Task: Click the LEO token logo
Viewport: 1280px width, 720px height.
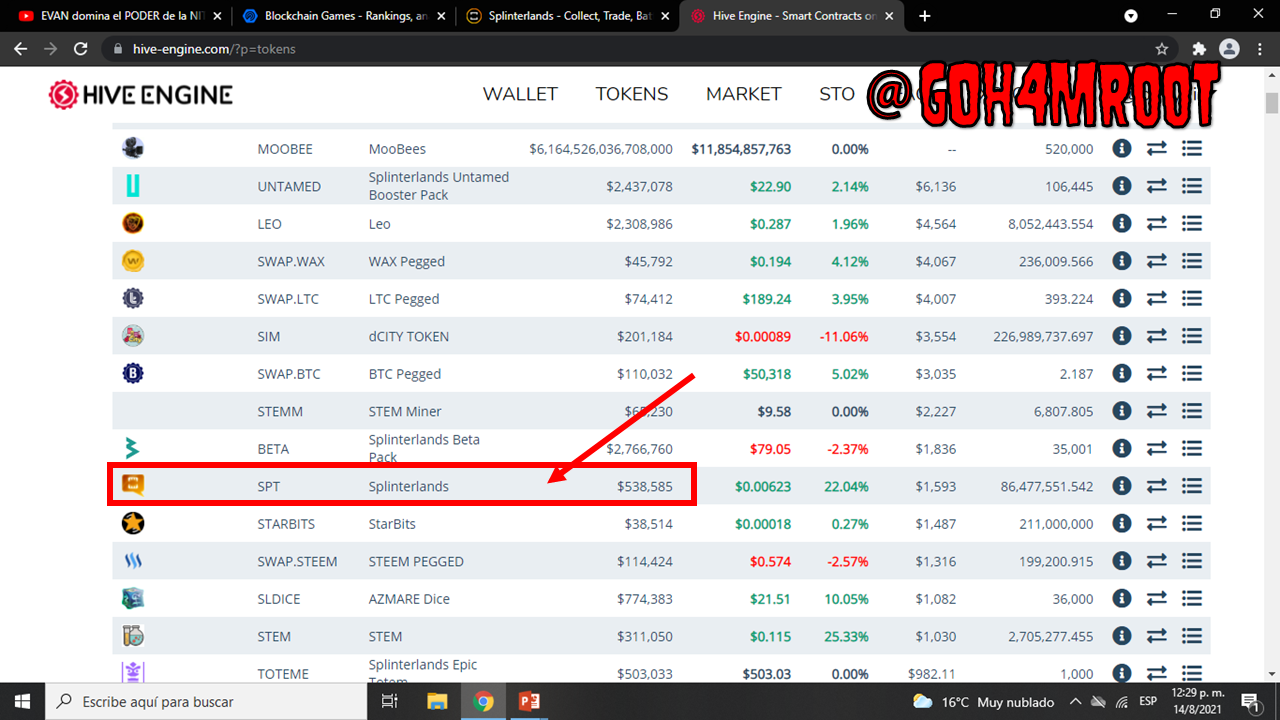Action: (133, 224)
